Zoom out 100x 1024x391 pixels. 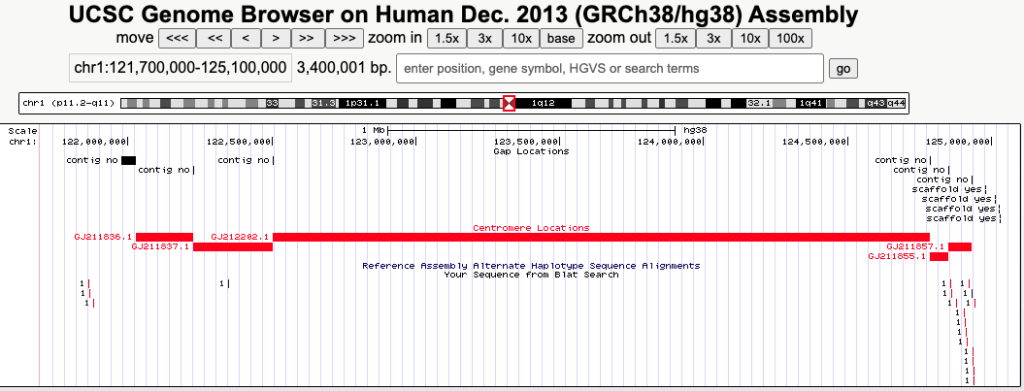pyautogui.click(x=790, y=39)
